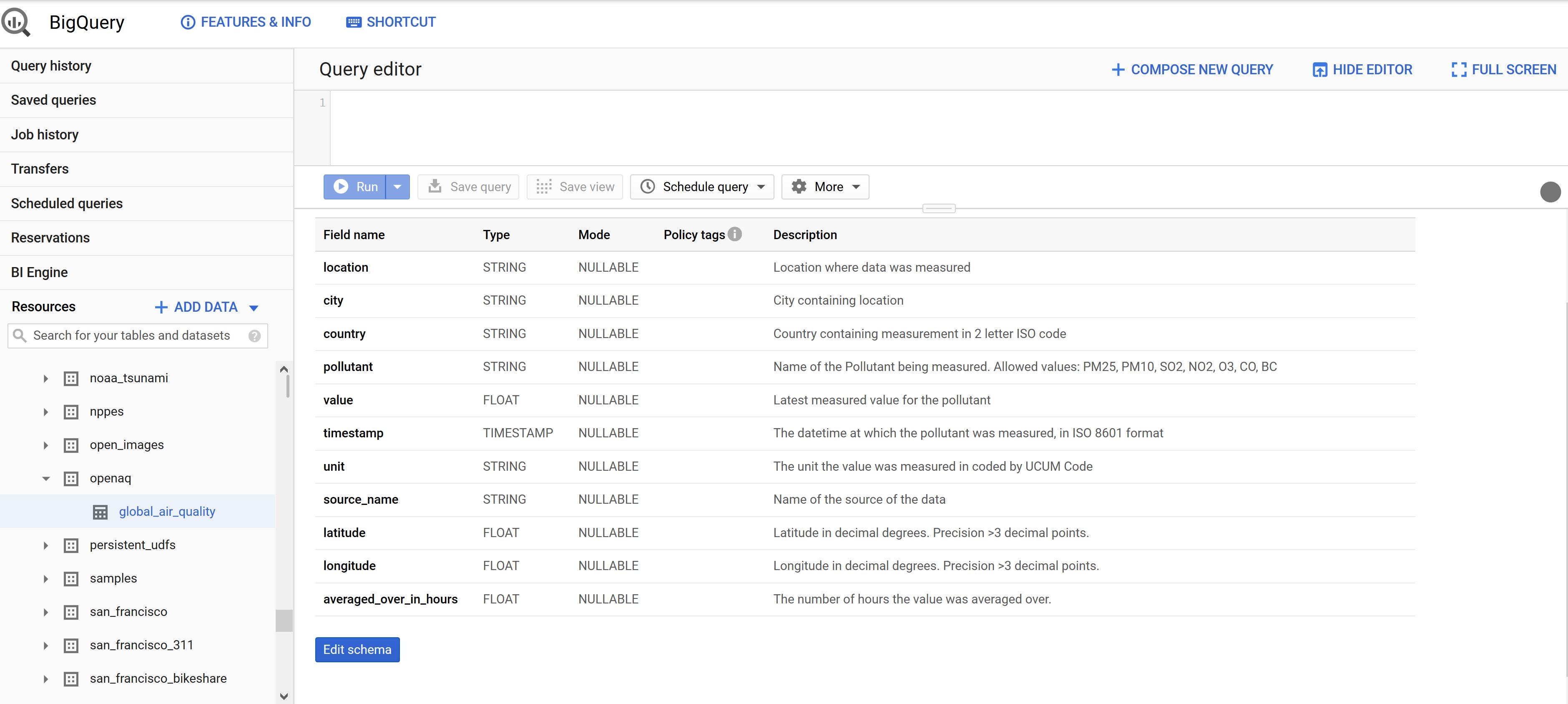Expand the noaa_tsunami dataset
Image resolution: width=1568 pixels, height=704 pixels.
(45, 378)
